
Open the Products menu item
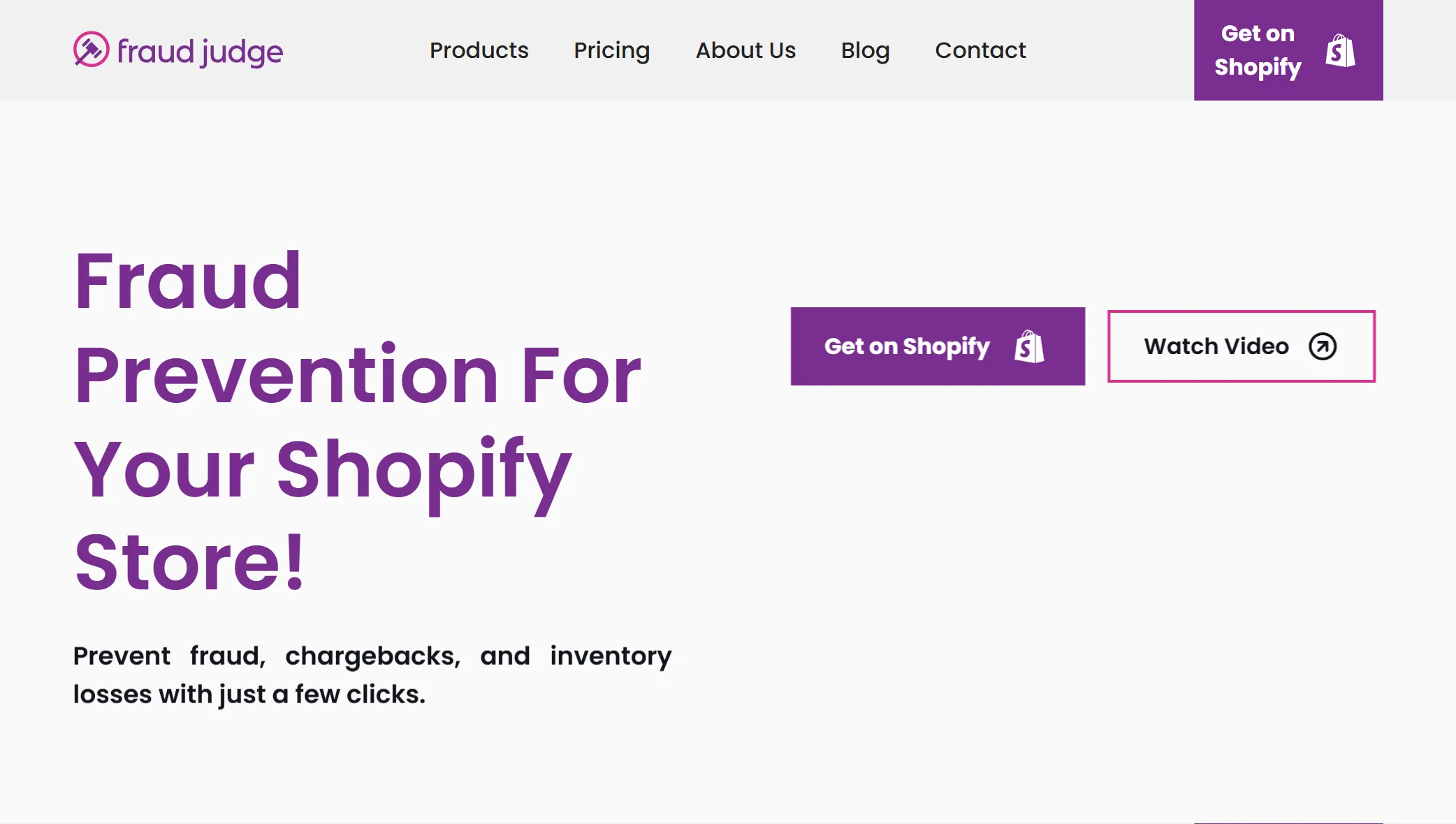coord(479,50)
